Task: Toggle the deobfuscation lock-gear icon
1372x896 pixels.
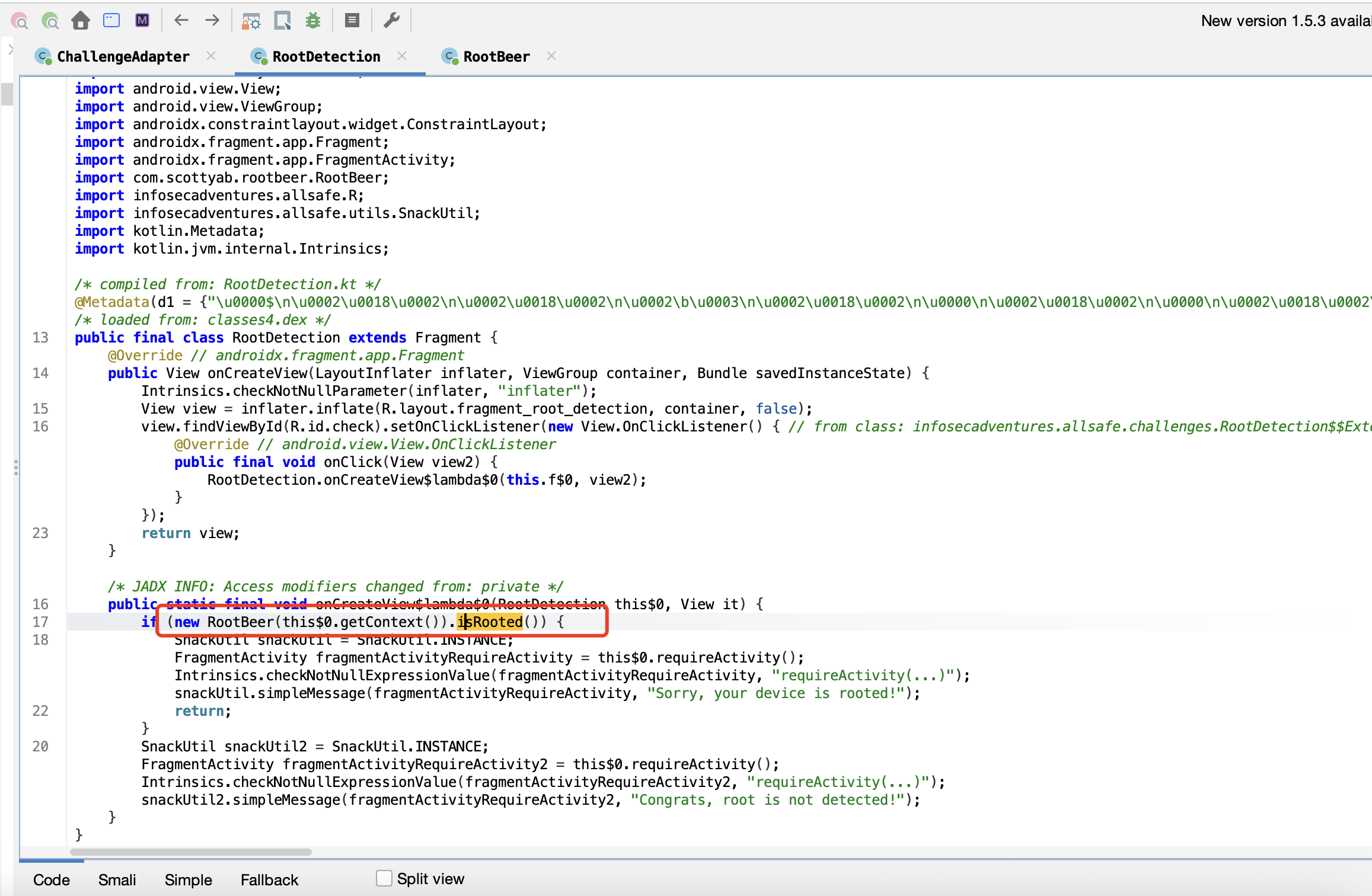Action: click(251, 21)
